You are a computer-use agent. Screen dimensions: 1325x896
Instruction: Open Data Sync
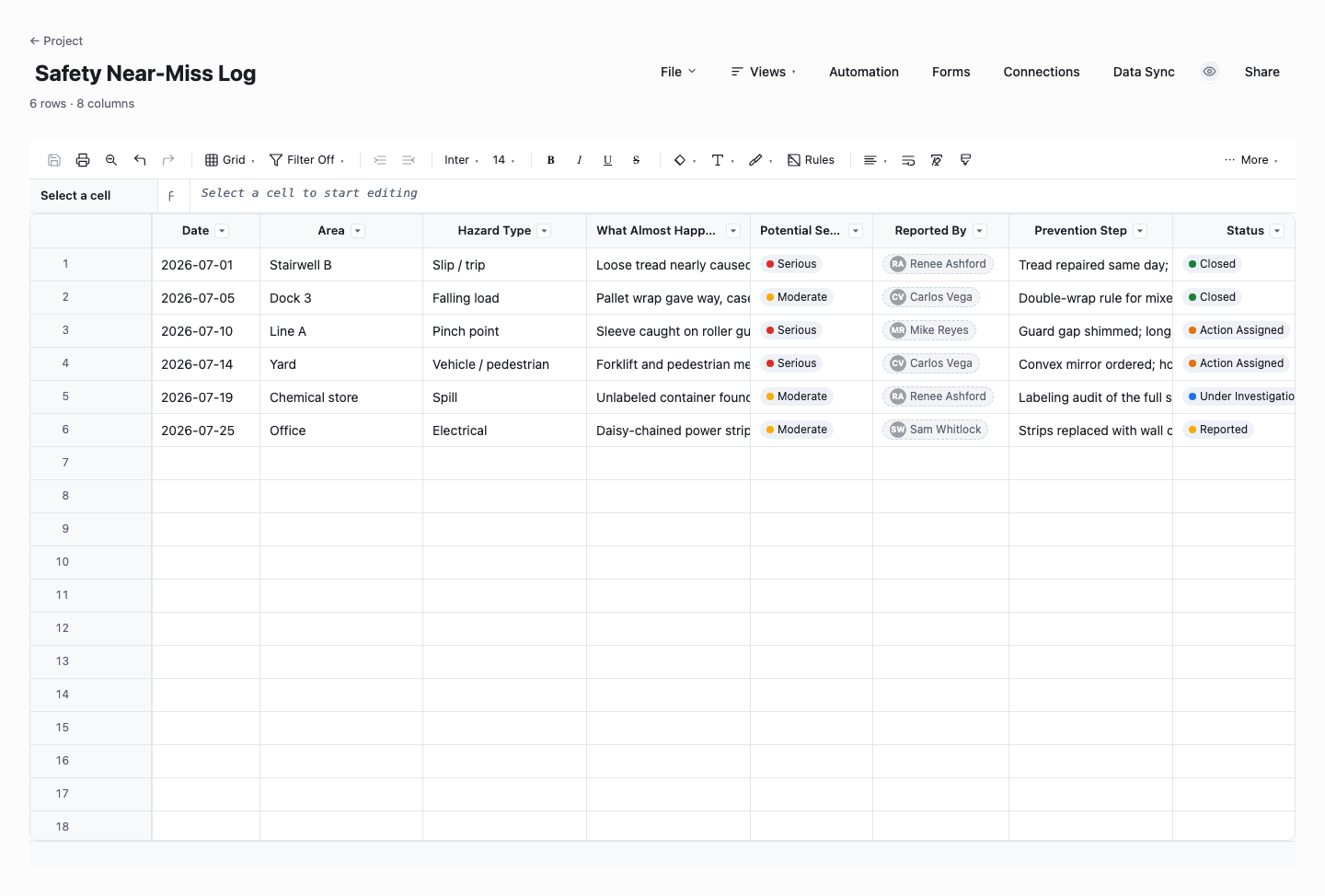pos(1144,72)
